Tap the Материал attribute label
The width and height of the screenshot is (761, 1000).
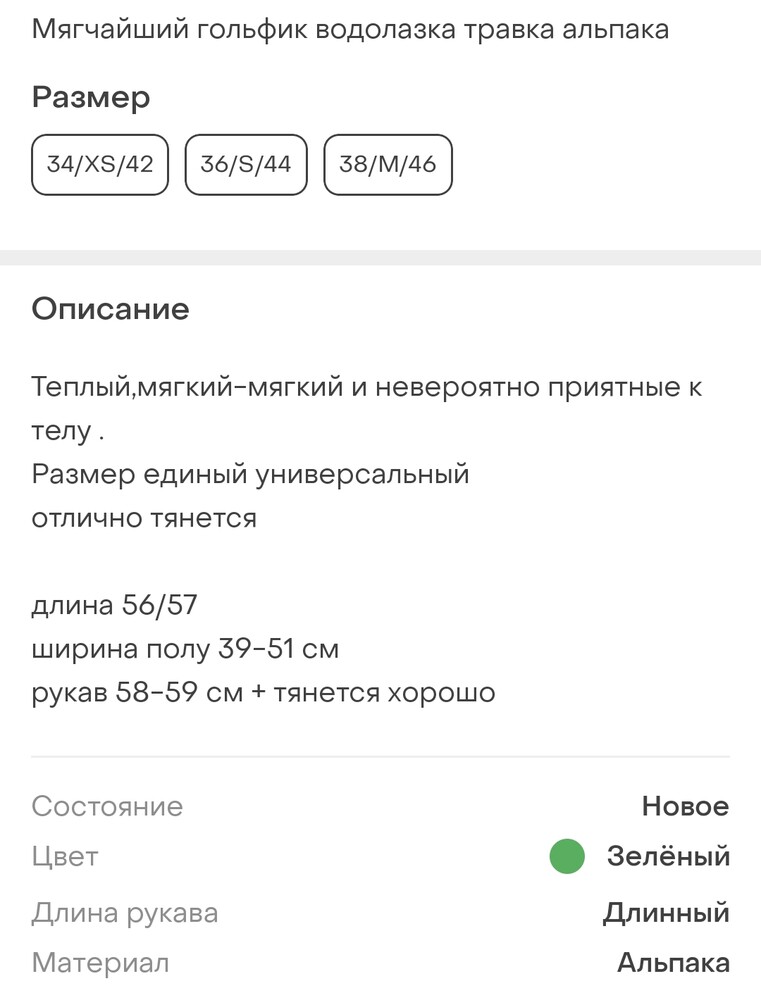coord(100,963)
